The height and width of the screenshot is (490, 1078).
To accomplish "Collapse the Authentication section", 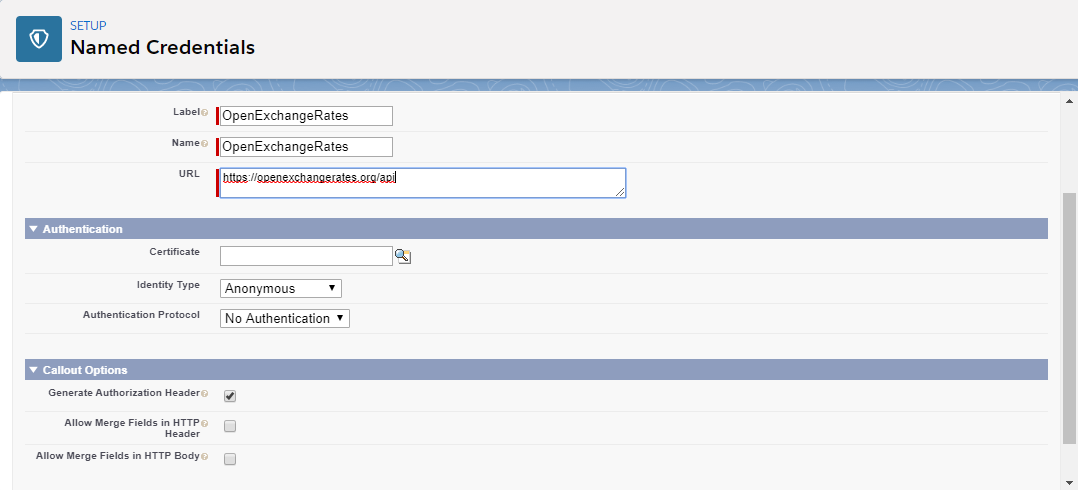I will (x=33, y=229).
